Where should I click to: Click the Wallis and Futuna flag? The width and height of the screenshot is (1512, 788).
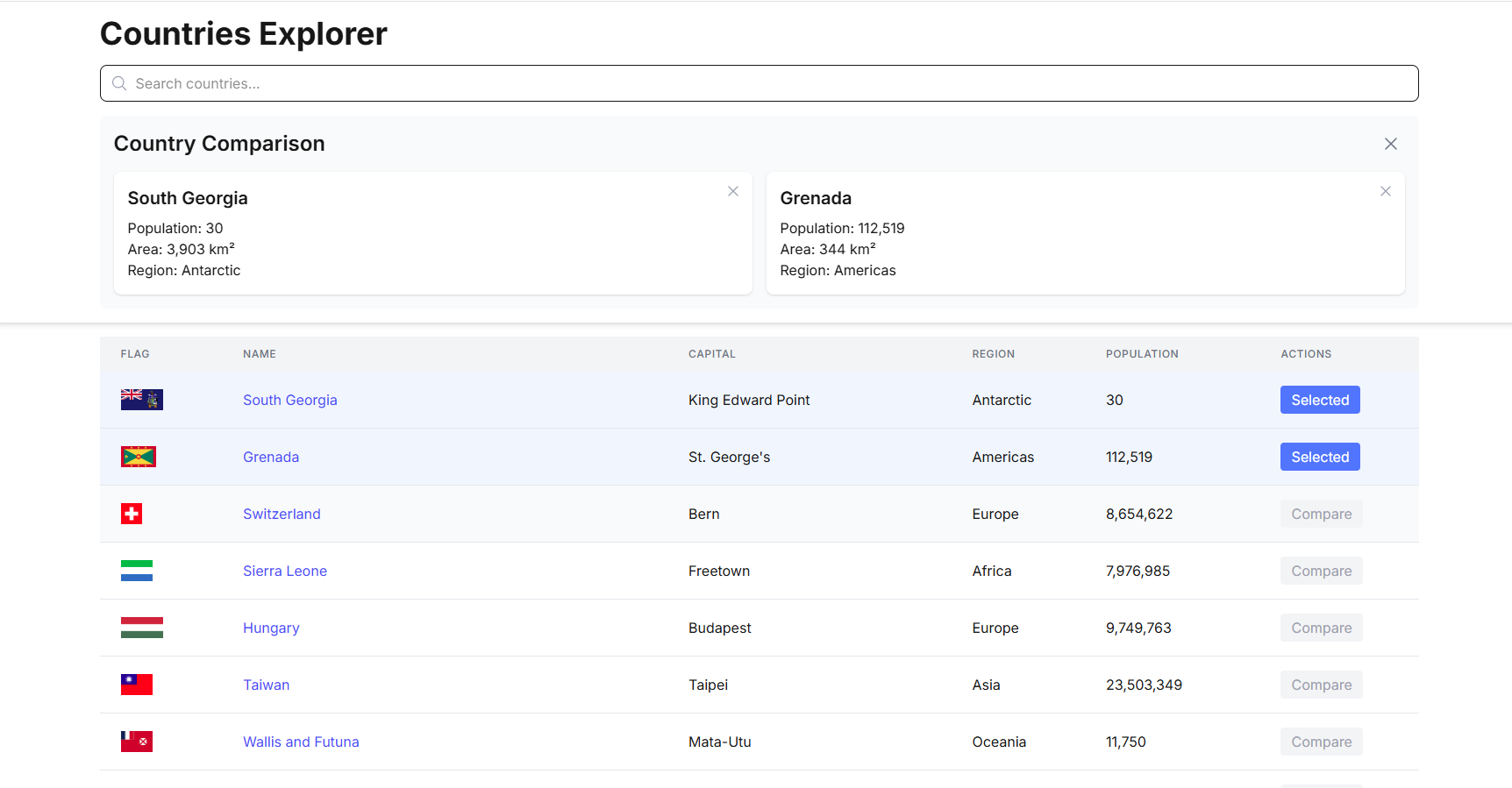137,742
